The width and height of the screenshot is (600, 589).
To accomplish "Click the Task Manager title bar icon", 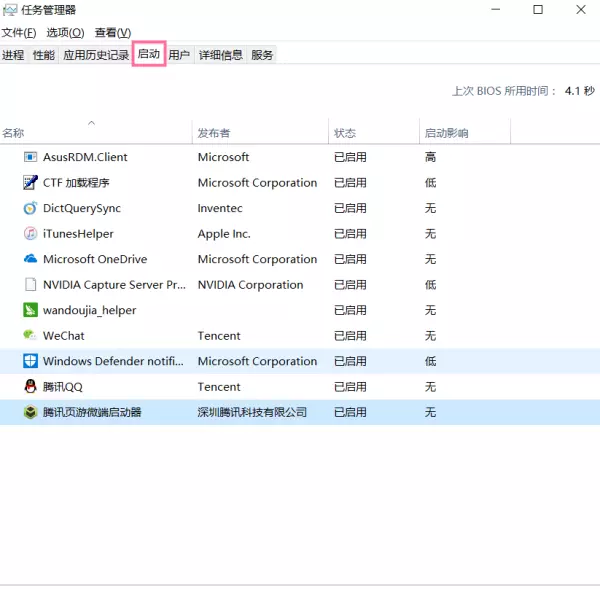I will point(10,10).
